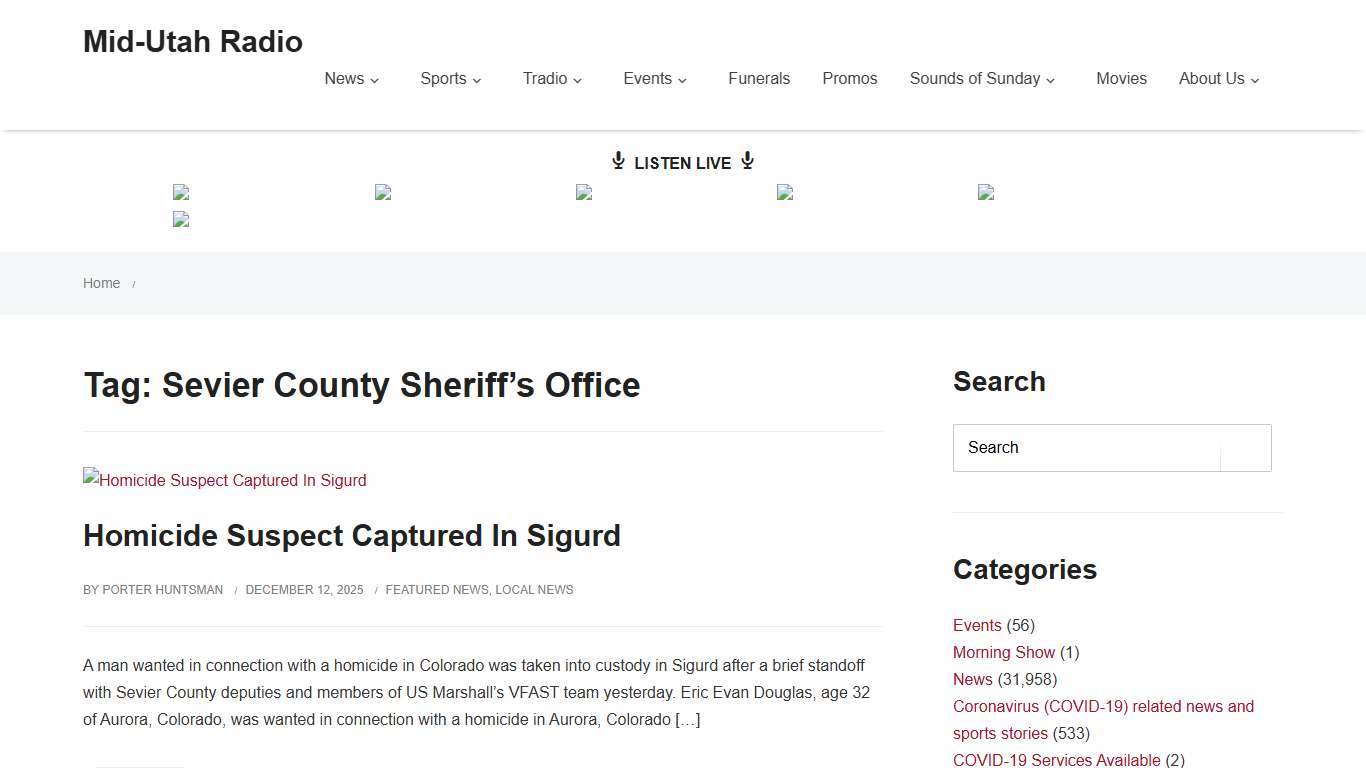This screenshot has width=1366, height=768.
Task: Select Promos from the navigation menu
Action: (x=849, y=78)
